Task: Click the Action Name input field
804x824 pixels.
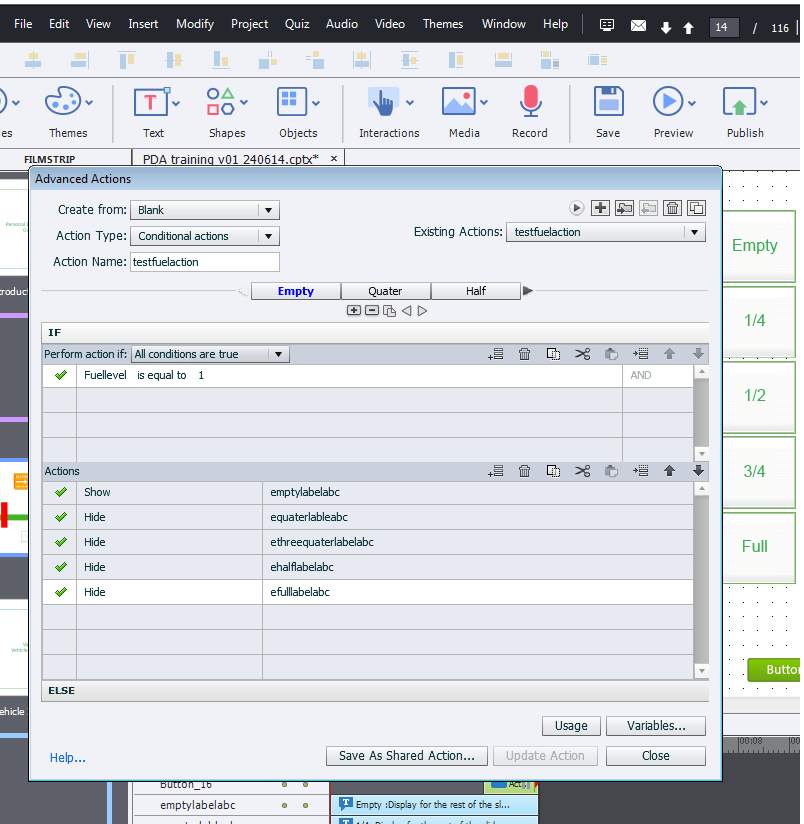Action: [205, 262]
